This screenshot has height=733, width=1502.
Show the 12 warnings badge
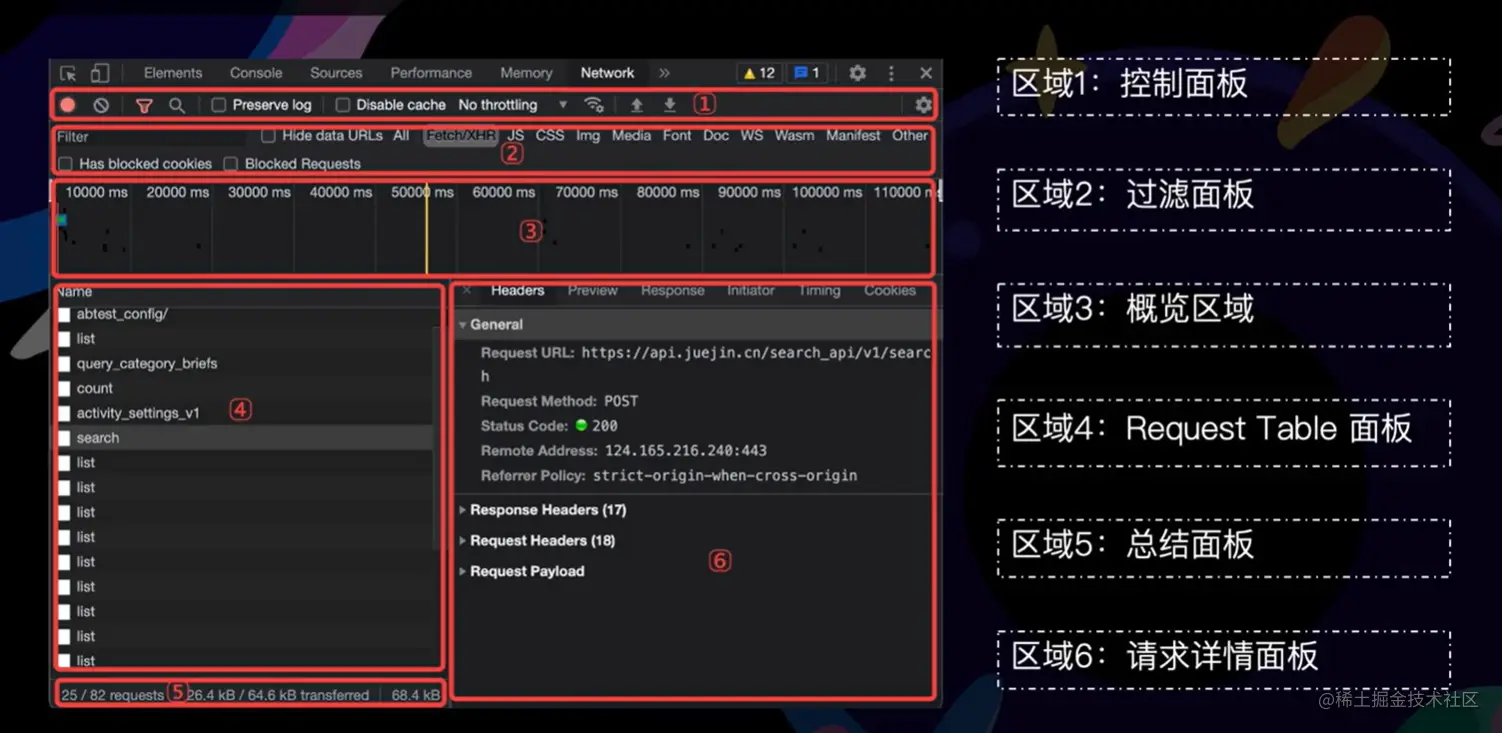759,73
